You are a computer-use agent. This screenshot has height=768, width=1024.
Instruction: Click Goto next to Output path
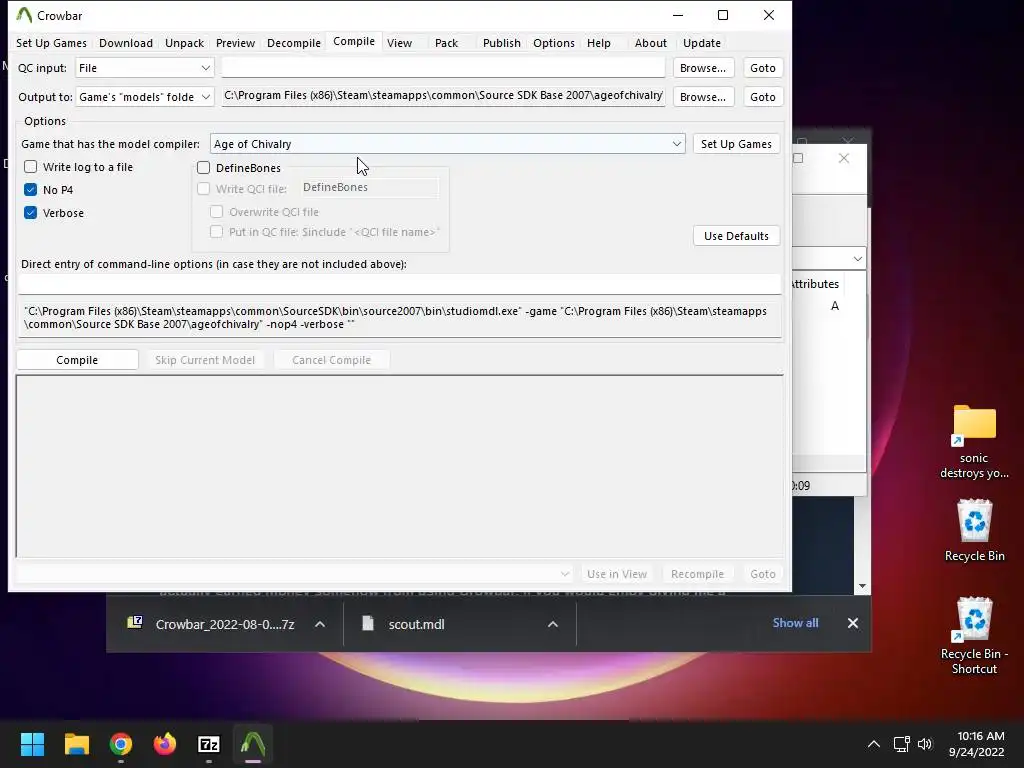point(762,97)
